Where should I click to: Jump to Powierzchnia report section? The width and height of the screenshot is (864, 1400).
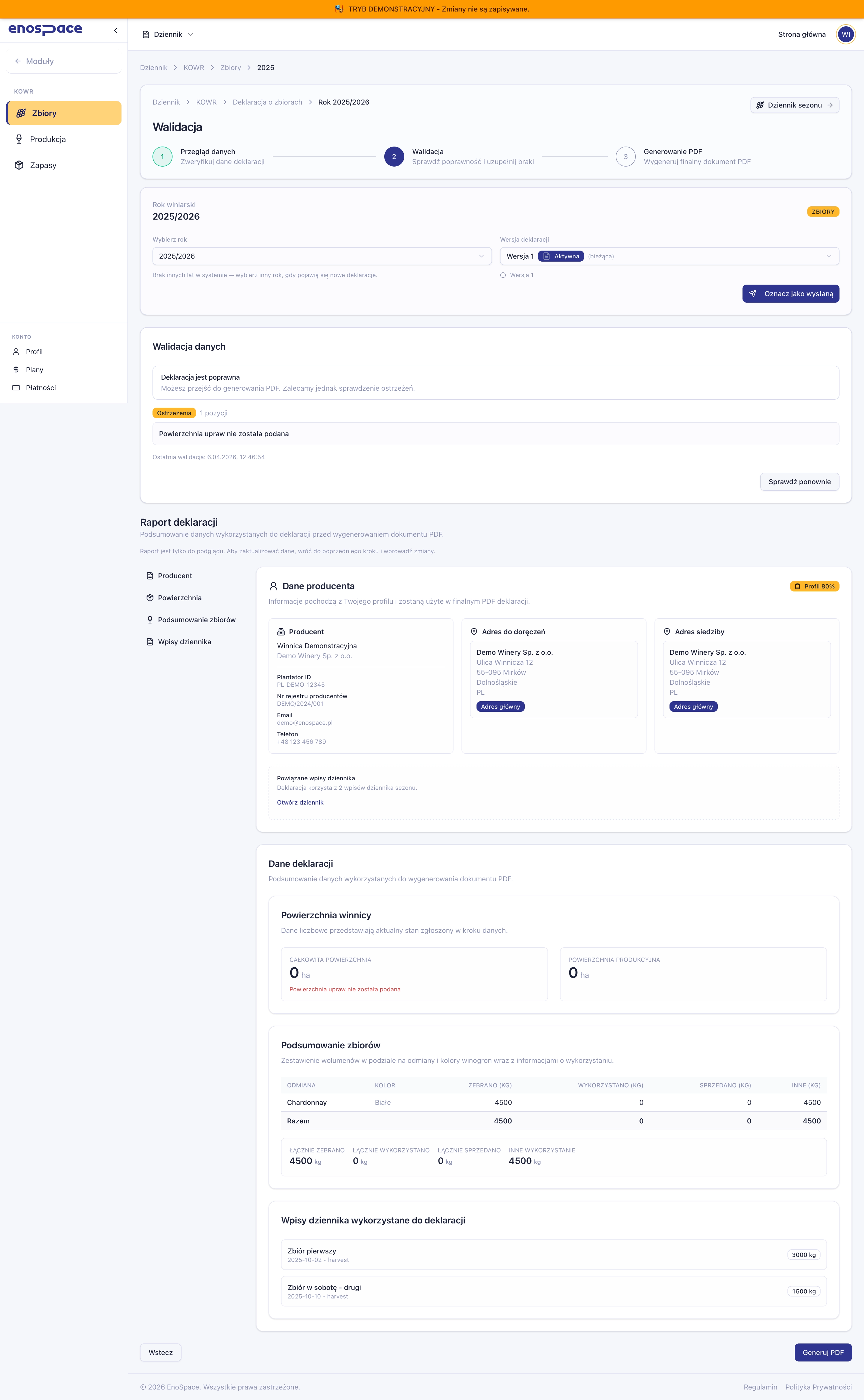[x=179, y=598]
